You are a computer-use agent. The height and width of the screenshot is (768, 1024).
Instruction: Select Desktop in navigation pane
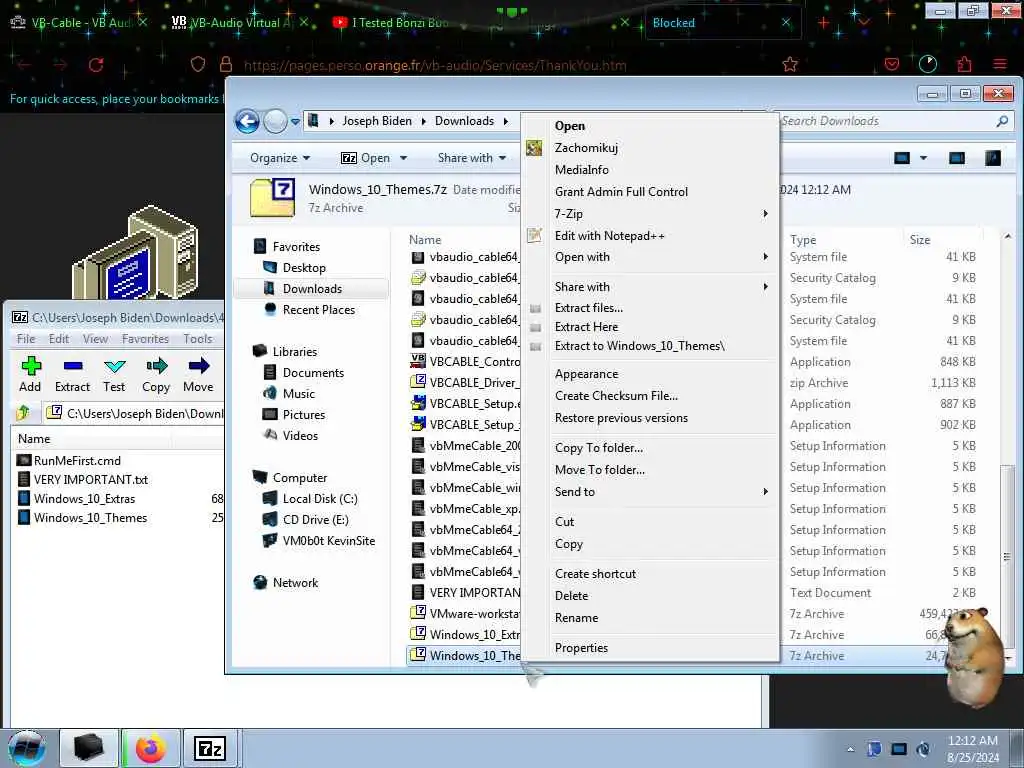point(304,268)
